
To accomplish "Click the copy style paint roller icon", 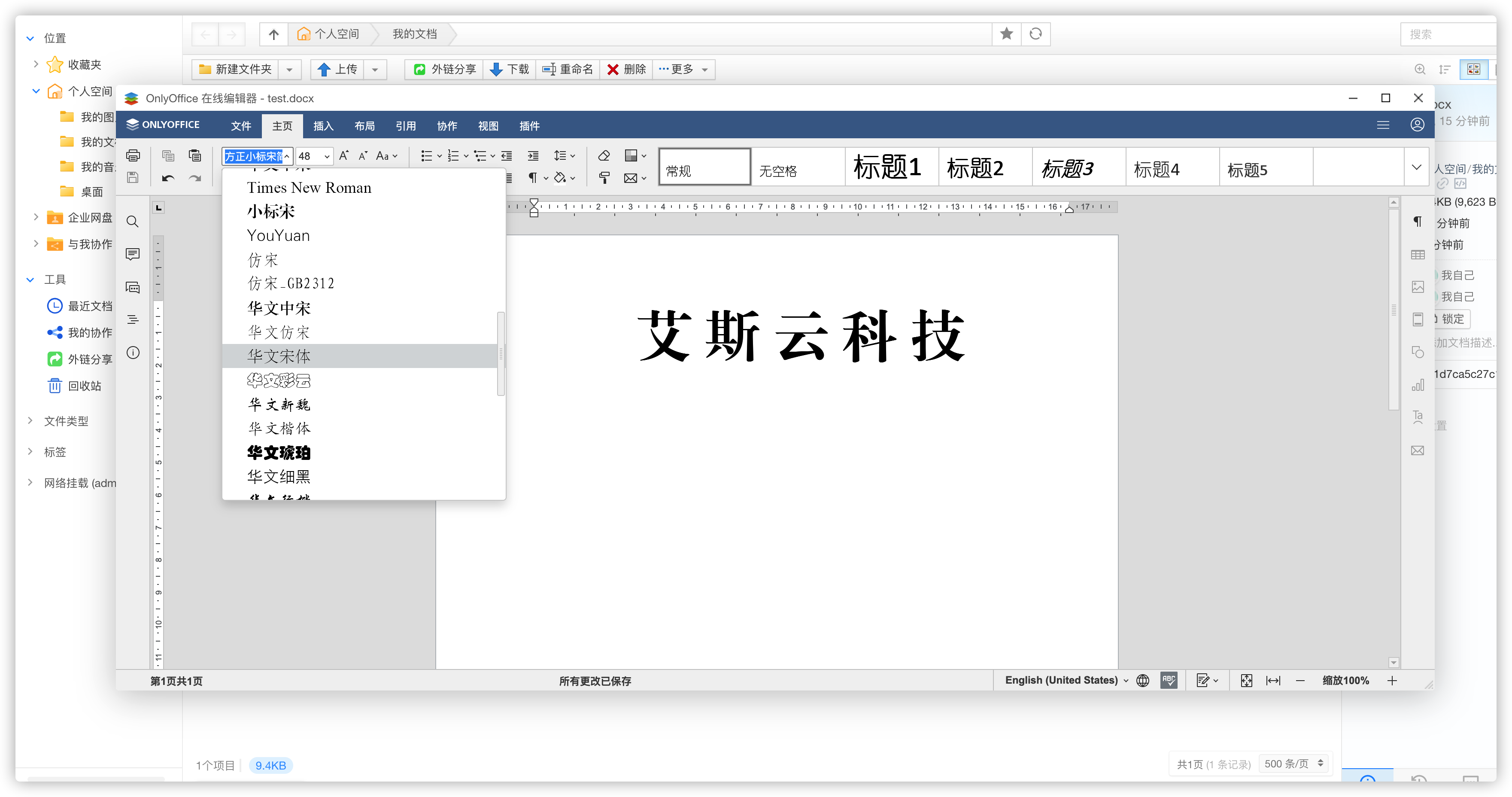I will coord(604,178).
